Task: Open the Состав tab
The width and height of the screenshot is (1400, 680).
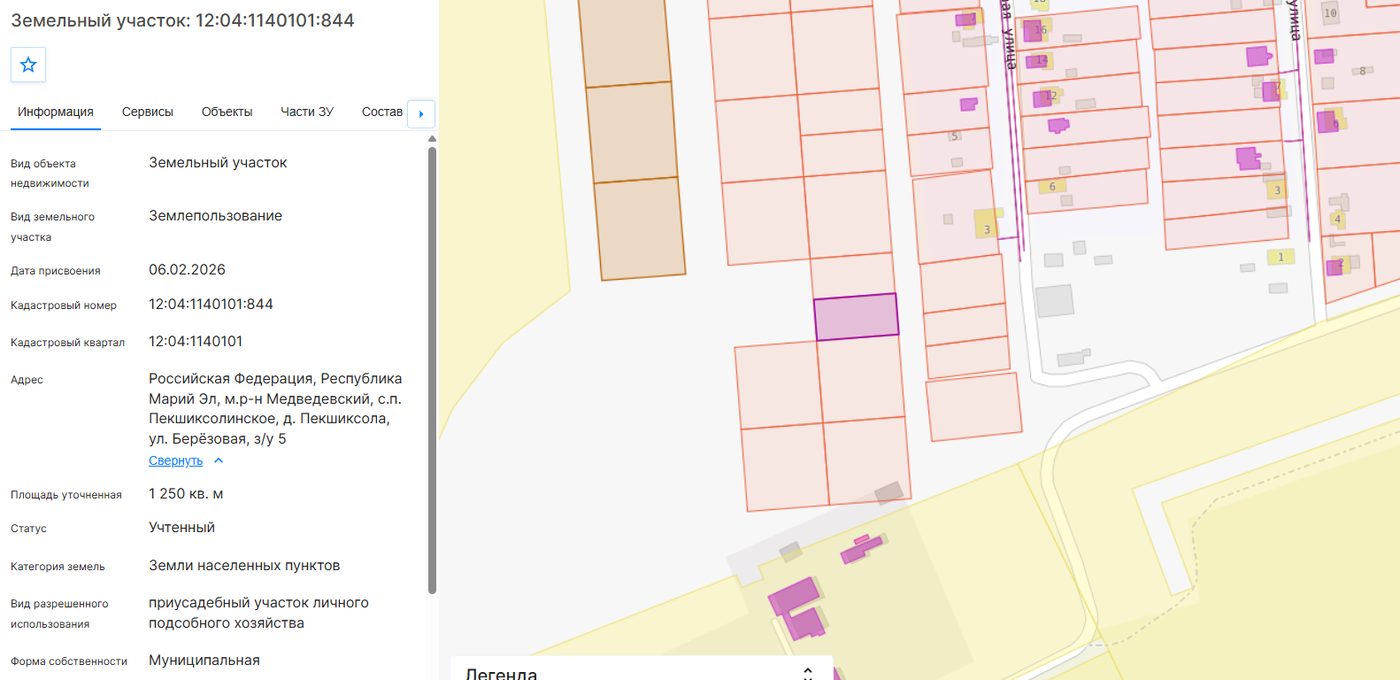Action: 382,112
